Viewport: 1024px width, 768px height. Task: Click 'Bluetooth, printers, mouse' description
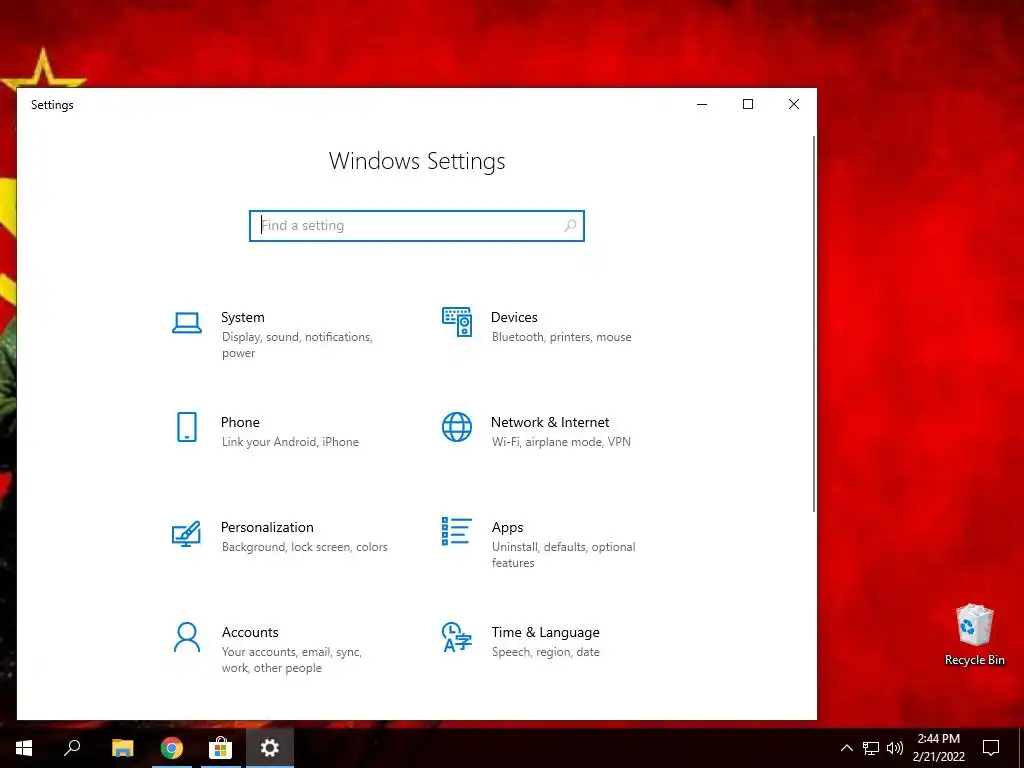pyautogui.click(x=562, y=337)
